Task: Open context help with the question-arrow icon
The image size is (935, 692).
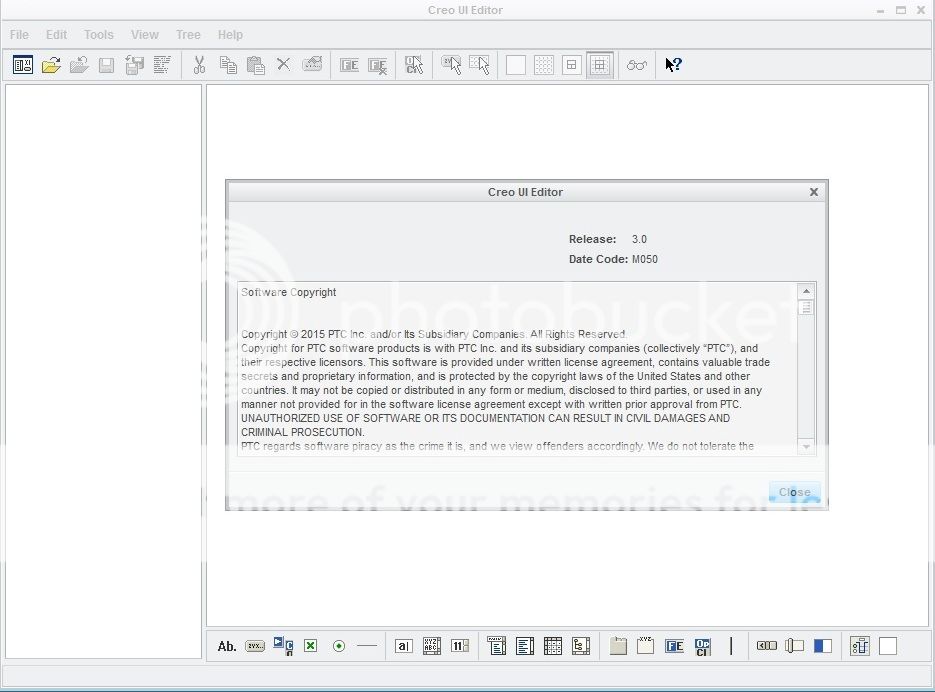Action: pos(673,65)
